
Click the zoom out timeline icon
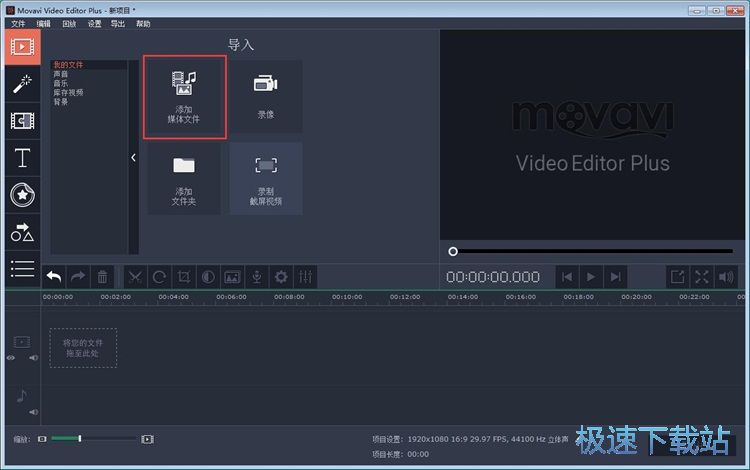[x=42, y=439]
